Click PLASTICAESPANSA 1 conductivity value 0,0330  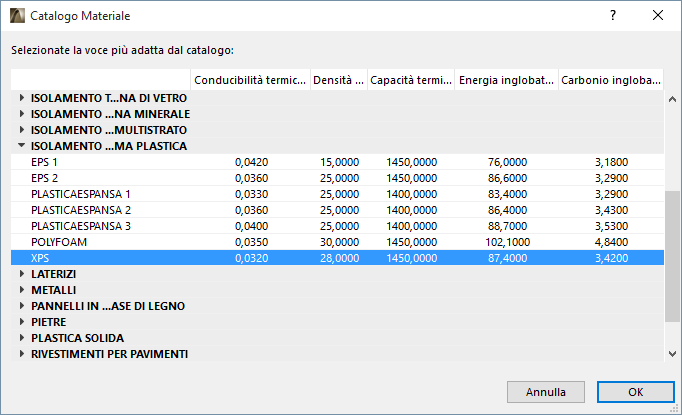click(x=251, y=194)
